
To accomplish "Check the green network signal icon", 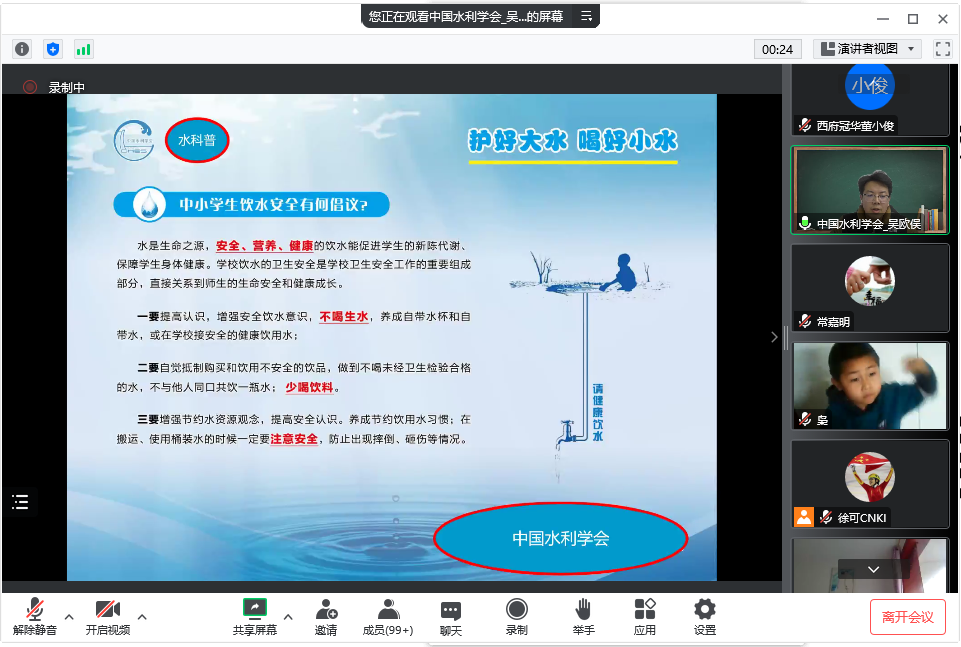I will click(x=83, y=49).
